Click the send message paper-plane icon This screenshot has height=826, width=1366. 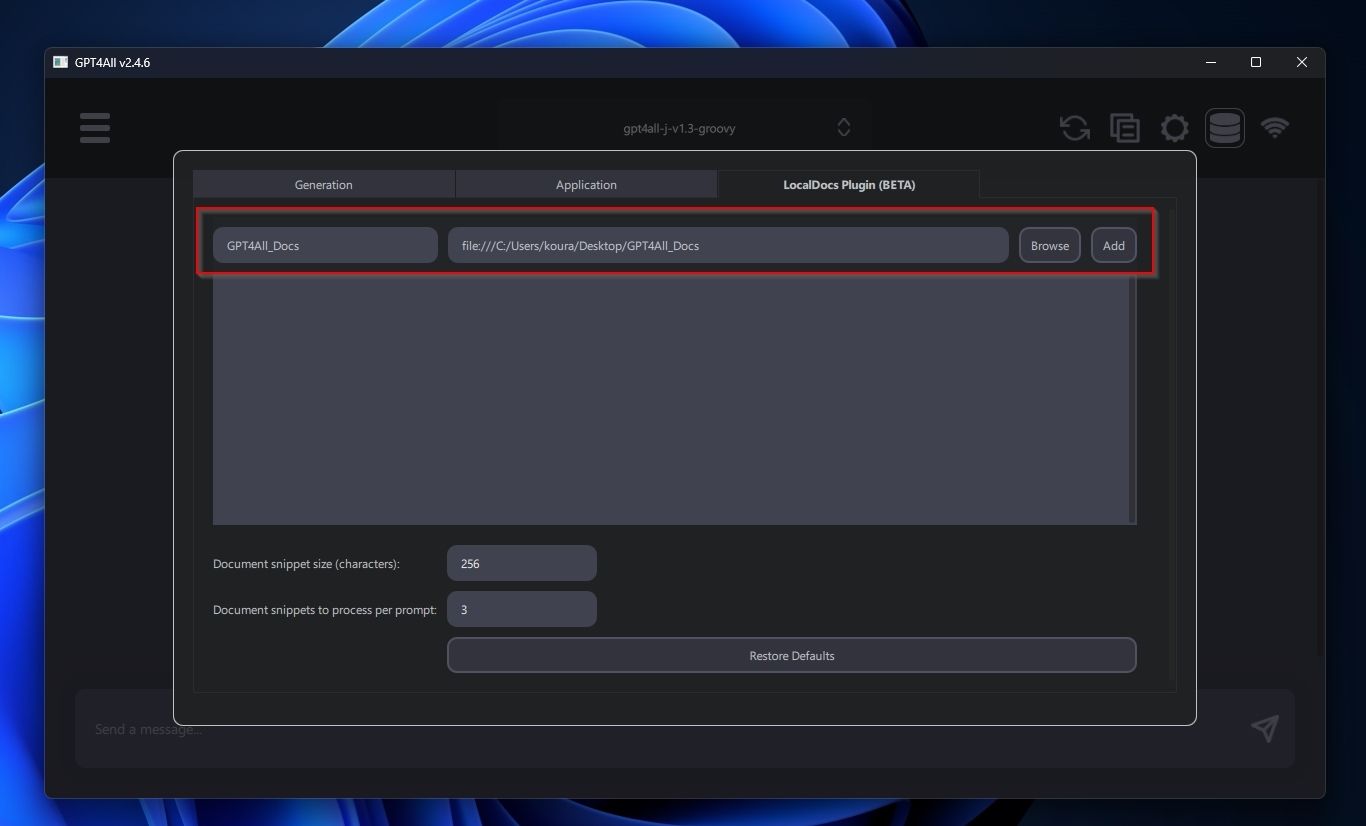(x=1264, y=728)
